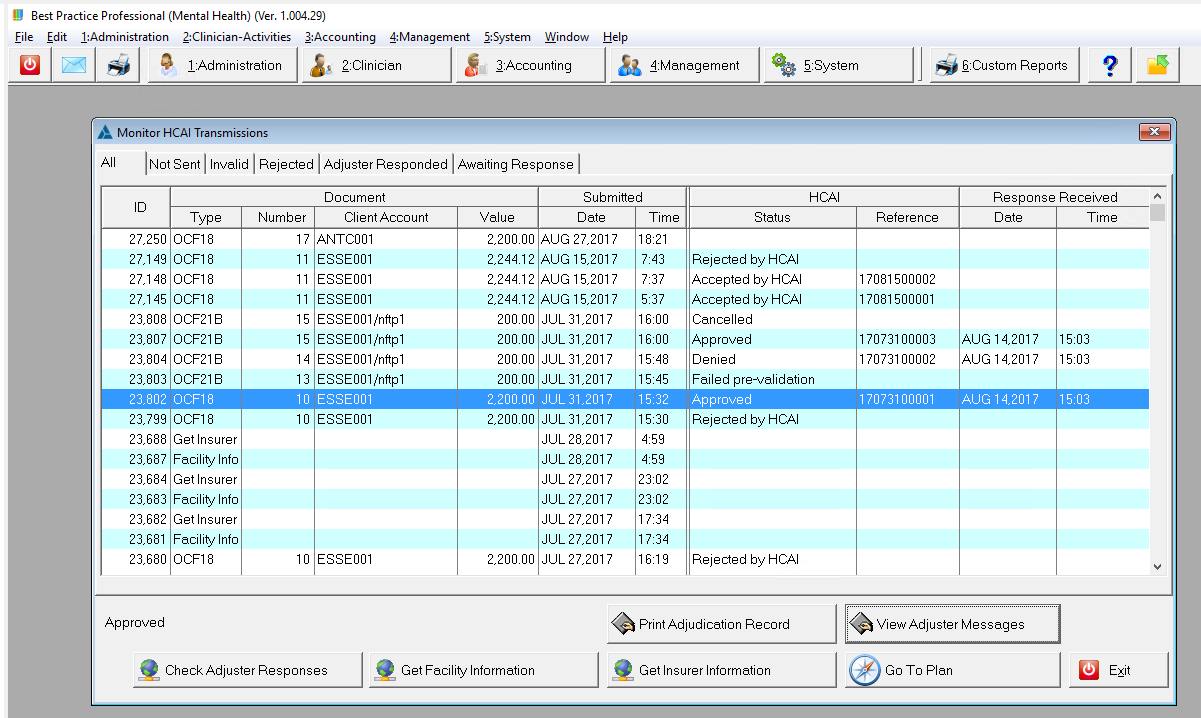Click the View Adjuster Messages button
The image size is (1201, 718).
coord(952,624)
